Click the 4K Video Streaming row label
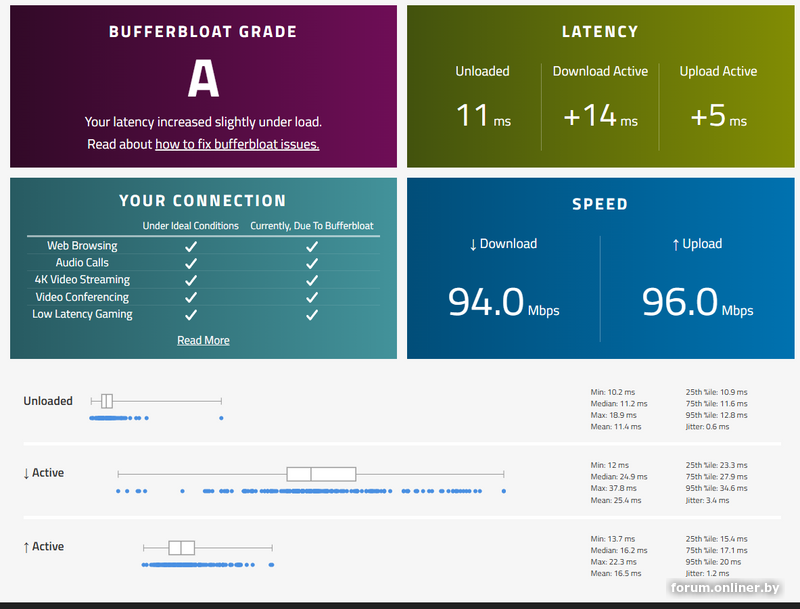800x609 pixels. pyautogui.click(x=82, y=280)
